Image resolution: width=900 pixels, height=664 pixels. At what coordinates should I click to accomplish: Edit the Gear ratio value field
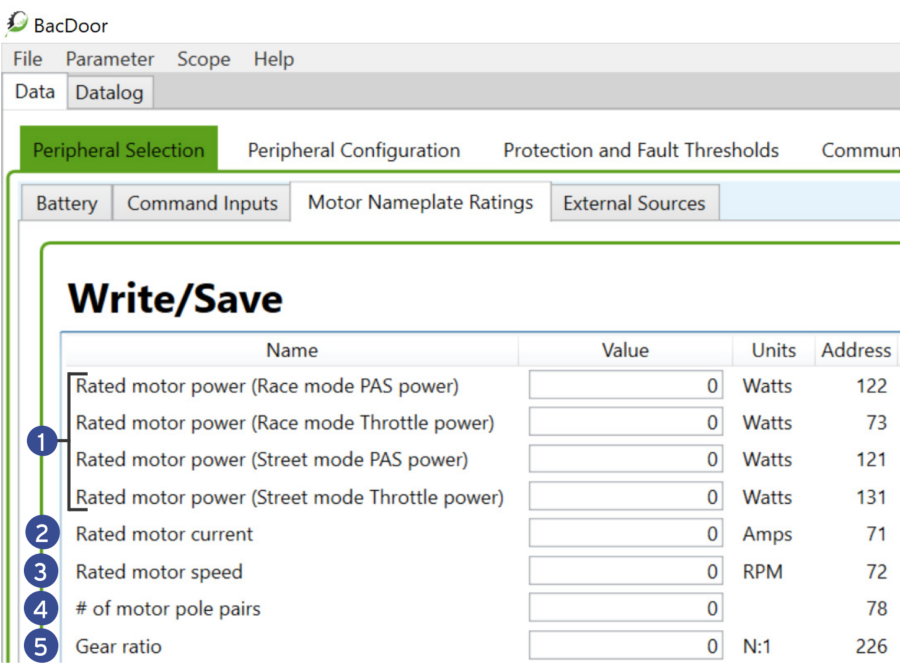coord(626,646)
